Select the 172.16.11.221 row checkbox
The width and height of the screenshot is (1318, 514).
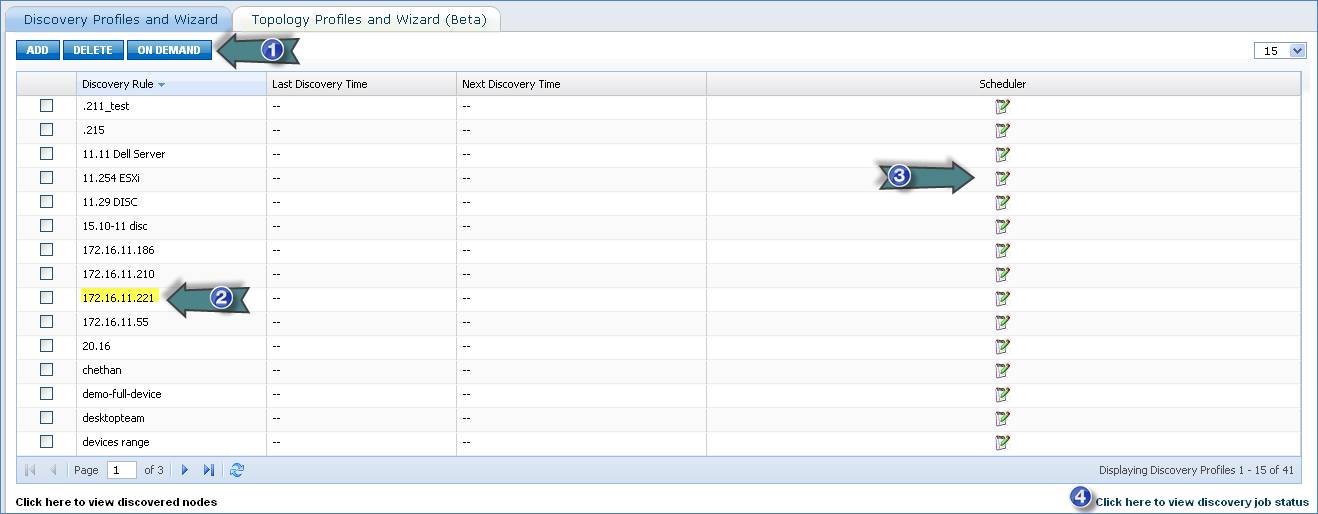[x=46, y=298]
